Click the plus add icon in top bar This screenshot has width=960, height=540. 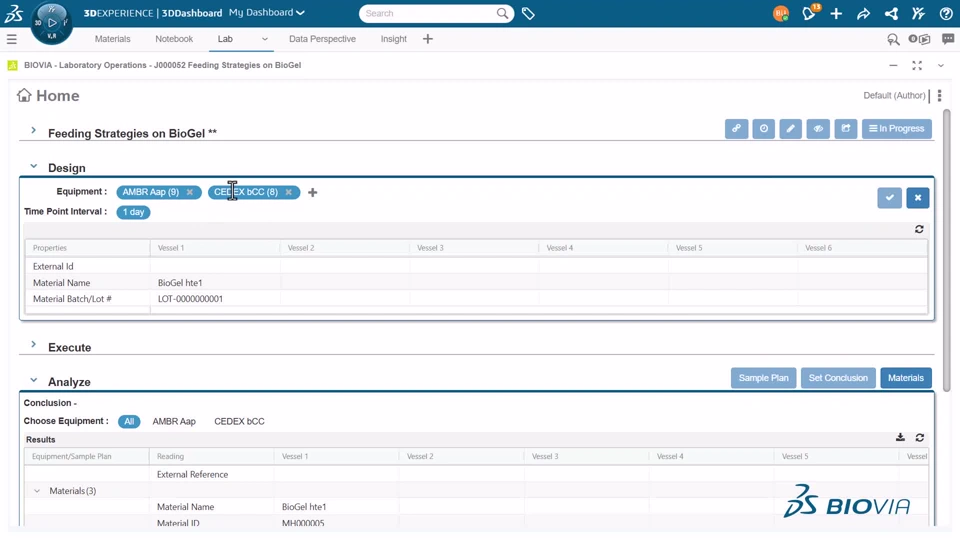point(836,13)
